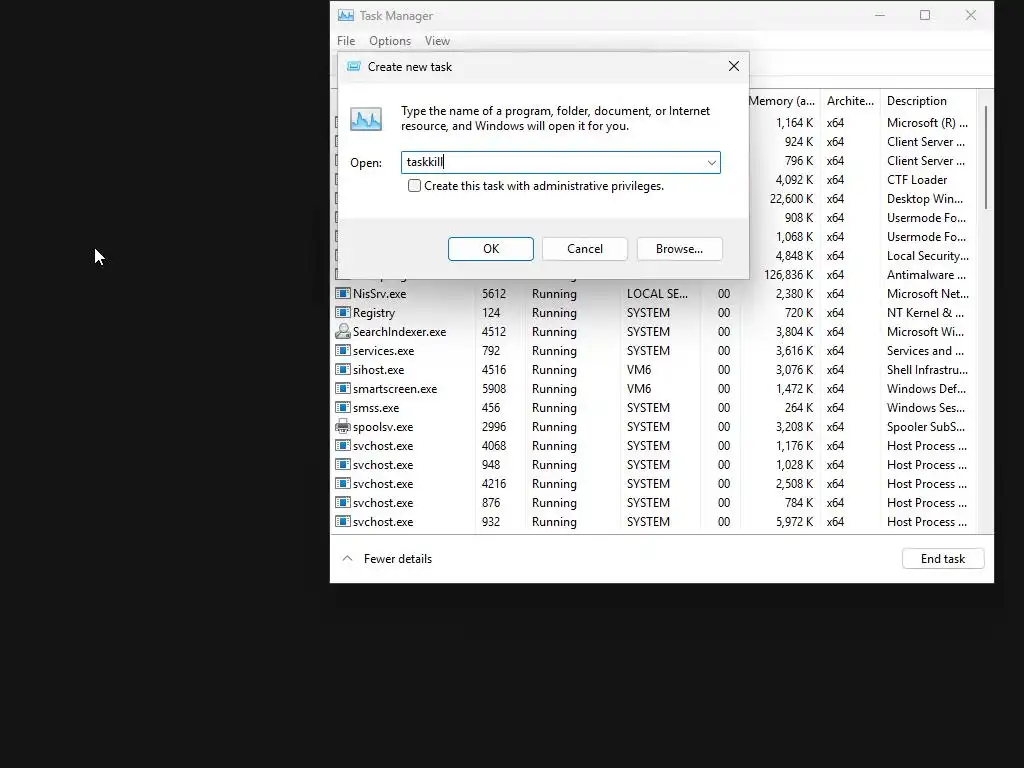
Task: Select the smss.exe process name
Action: coord(376,408)
